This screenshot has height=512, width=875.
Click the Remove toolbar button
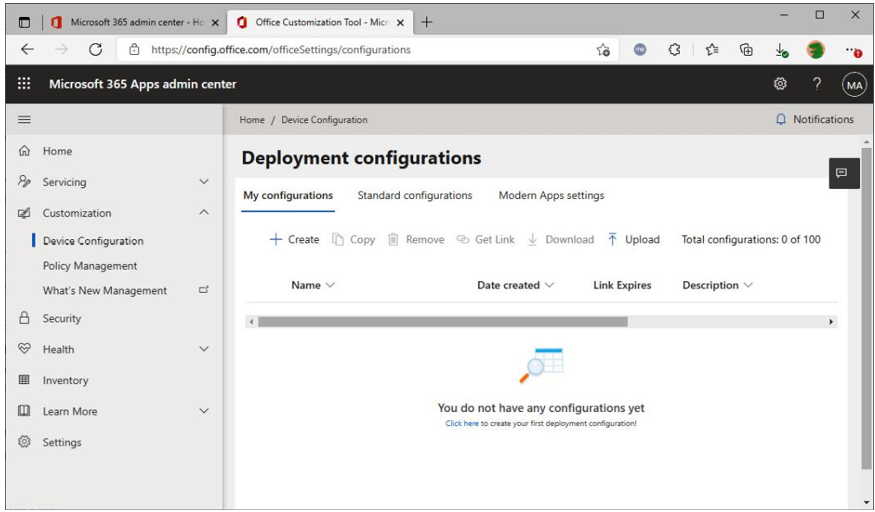416,240
